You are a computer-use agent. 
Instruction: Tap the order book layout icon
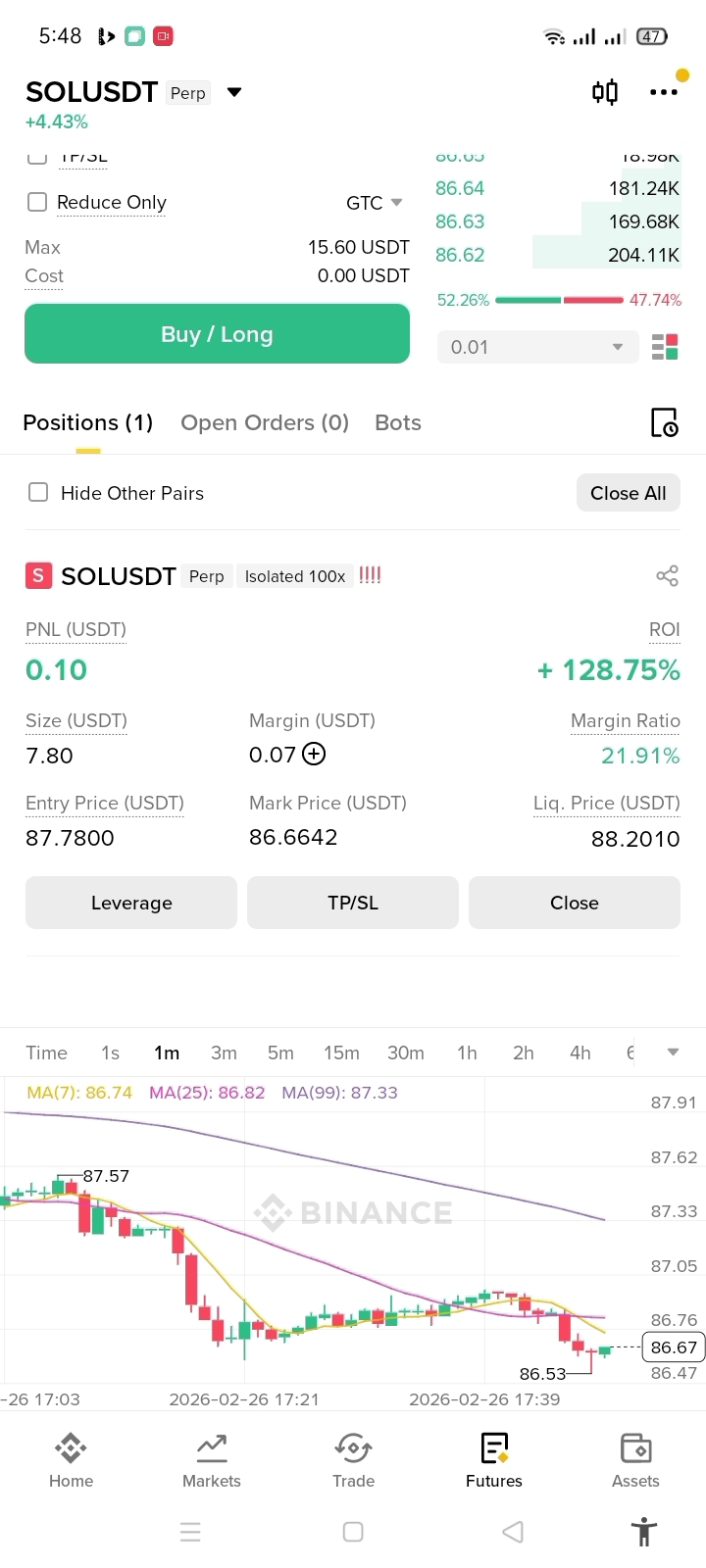coord(665,347)
